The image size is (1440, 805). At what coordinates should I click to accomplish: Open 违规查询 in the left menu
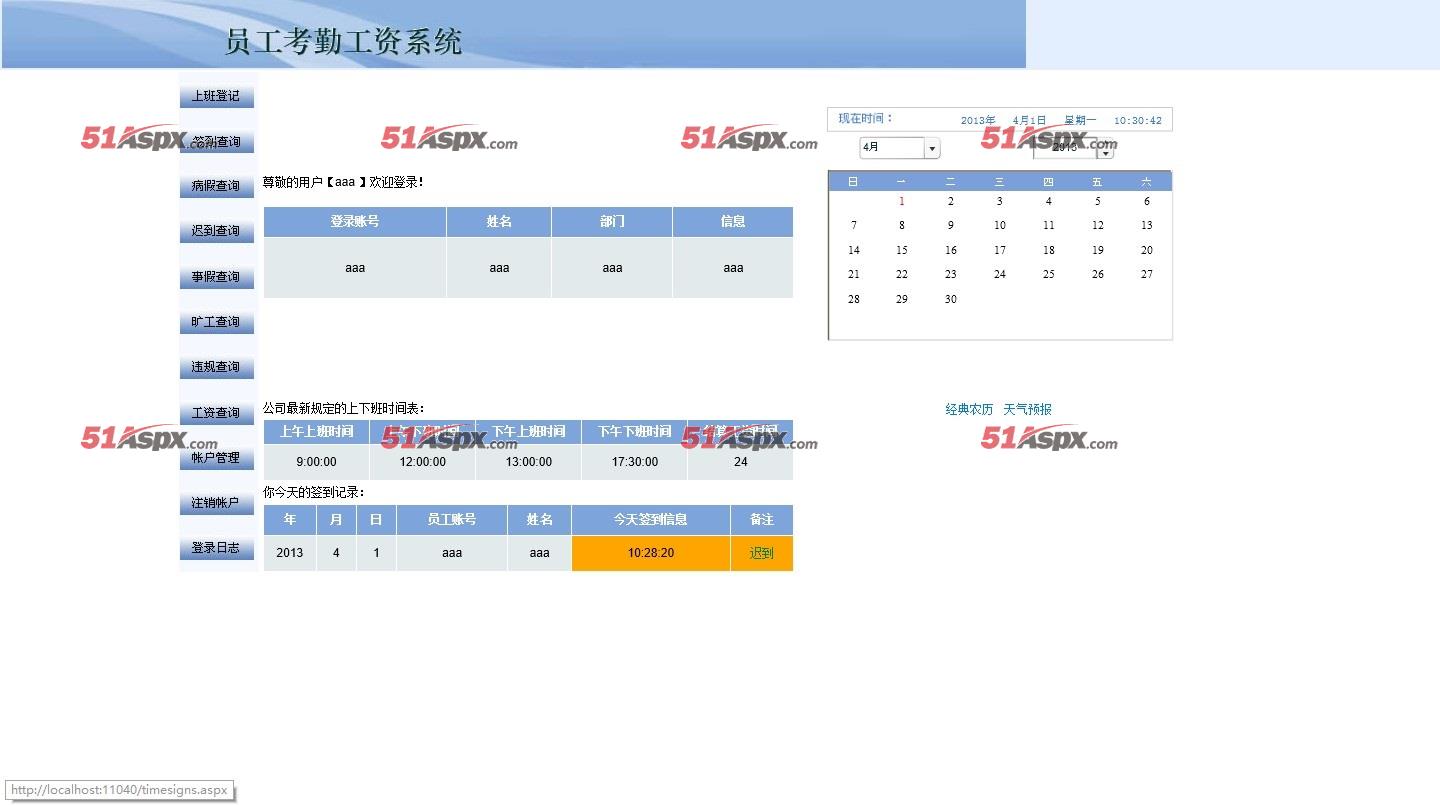click(216, 367)
